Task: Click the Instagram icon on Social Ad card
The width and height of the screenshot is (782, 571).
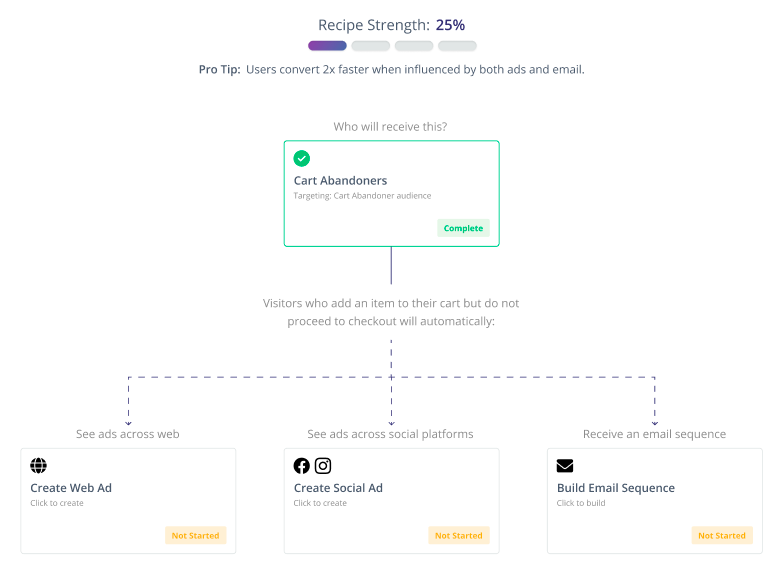Action: [323, 466]
